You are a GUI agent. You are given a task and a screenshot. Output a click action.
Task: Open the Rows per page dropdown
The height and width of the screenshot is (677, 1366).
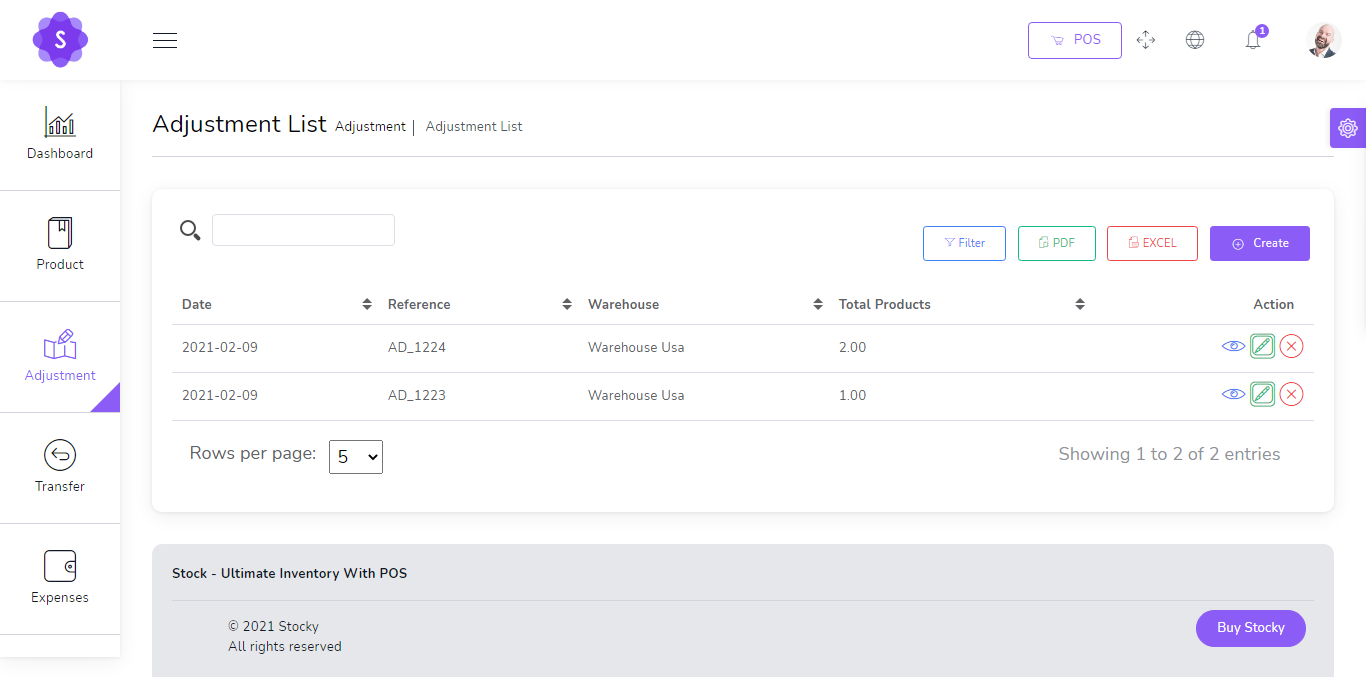[355, 456]
